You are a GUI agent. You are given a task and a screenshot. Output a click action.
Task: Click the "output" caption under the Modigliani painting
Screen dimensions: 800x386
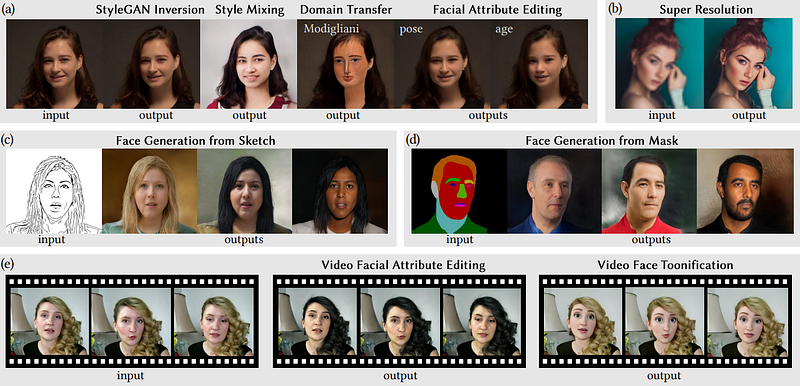tap(343, 115)
